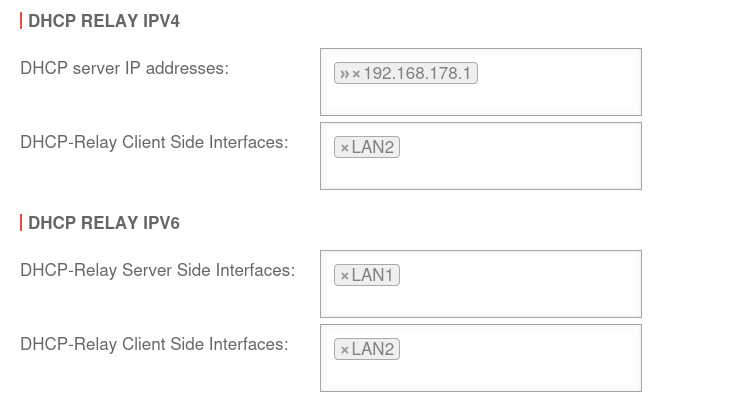
Task: Remove the 192.168.178.1 server address tag
Action: (356, 74)
